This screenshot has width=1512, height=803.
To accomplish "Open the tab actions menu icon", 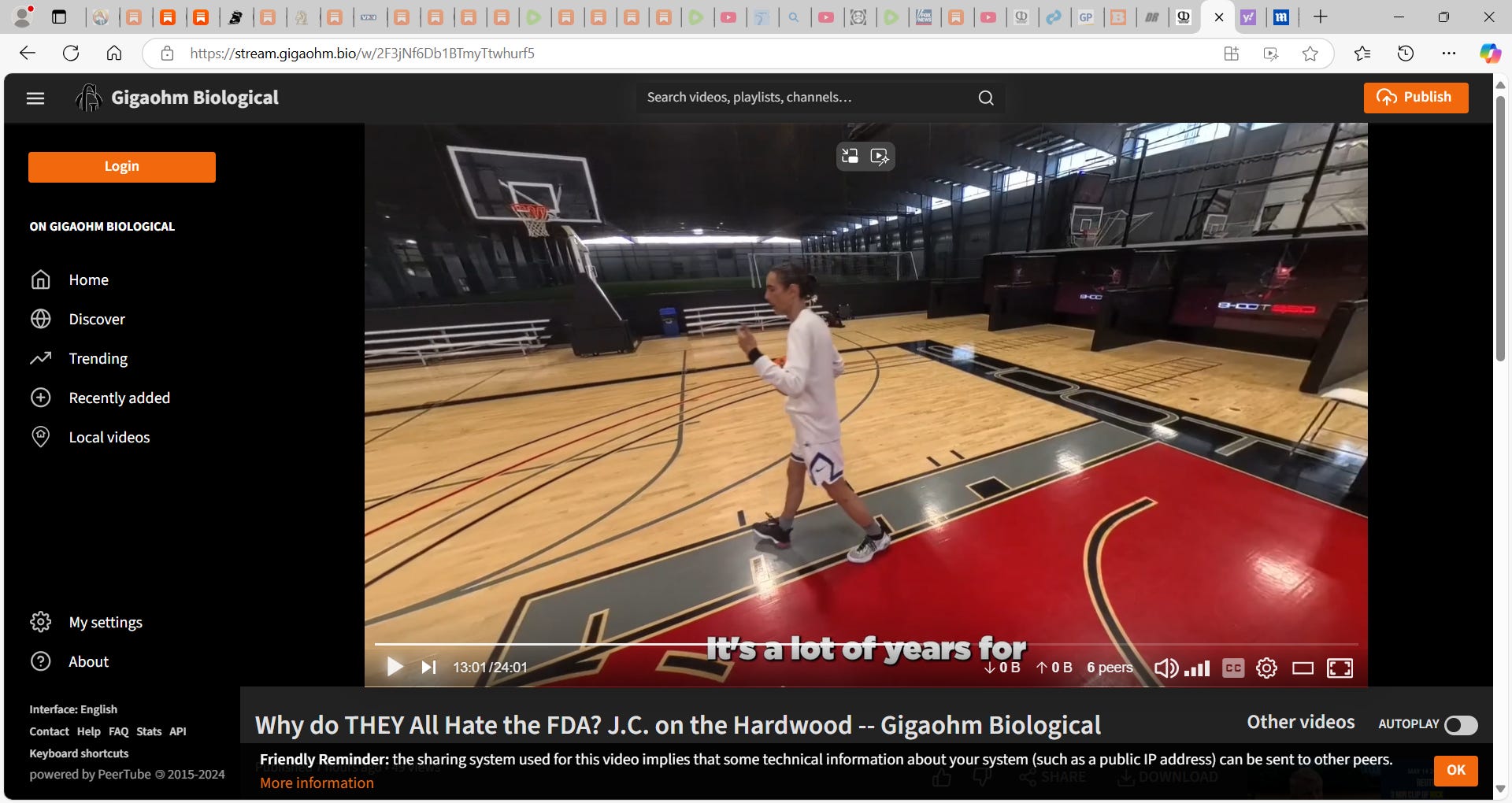I will pyautogui.click(x=59, y=17).
